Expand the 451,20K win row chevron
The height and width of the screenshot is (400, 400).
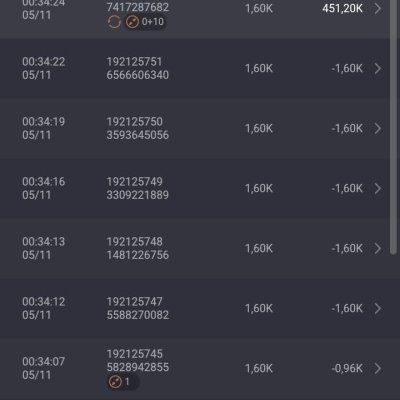pyautogui.click(x=378, y=8)
